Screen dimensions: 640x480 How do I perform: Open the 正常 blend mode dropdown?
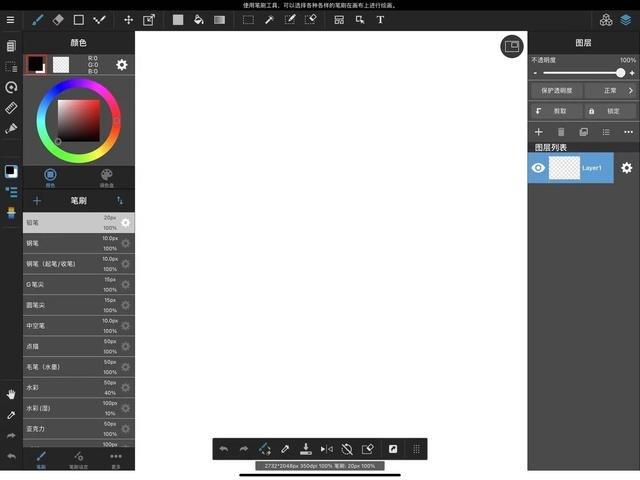click(612, 90)
